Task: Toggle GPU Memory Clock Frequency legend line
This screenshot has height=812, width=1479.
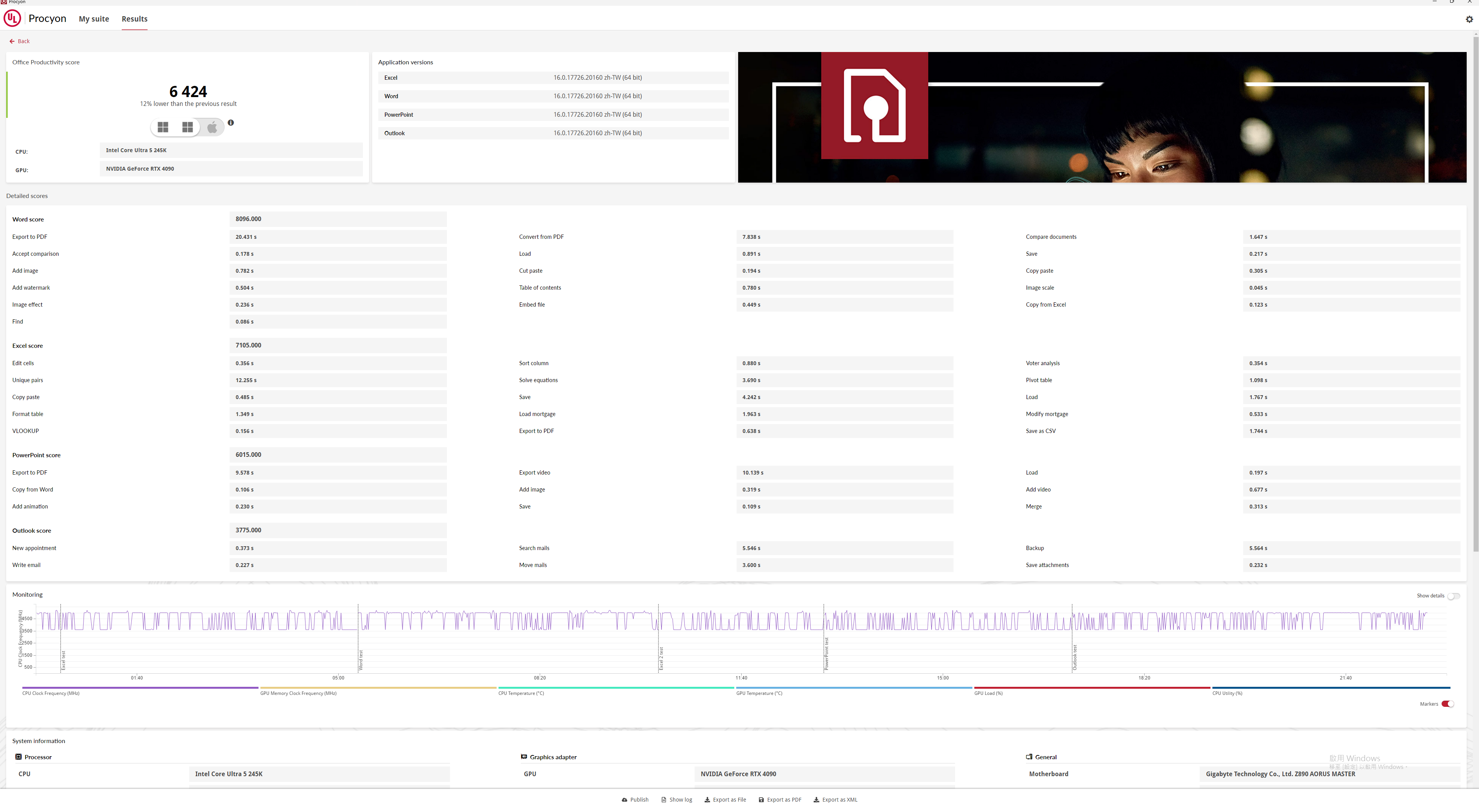Action: (x=378, y=688)
